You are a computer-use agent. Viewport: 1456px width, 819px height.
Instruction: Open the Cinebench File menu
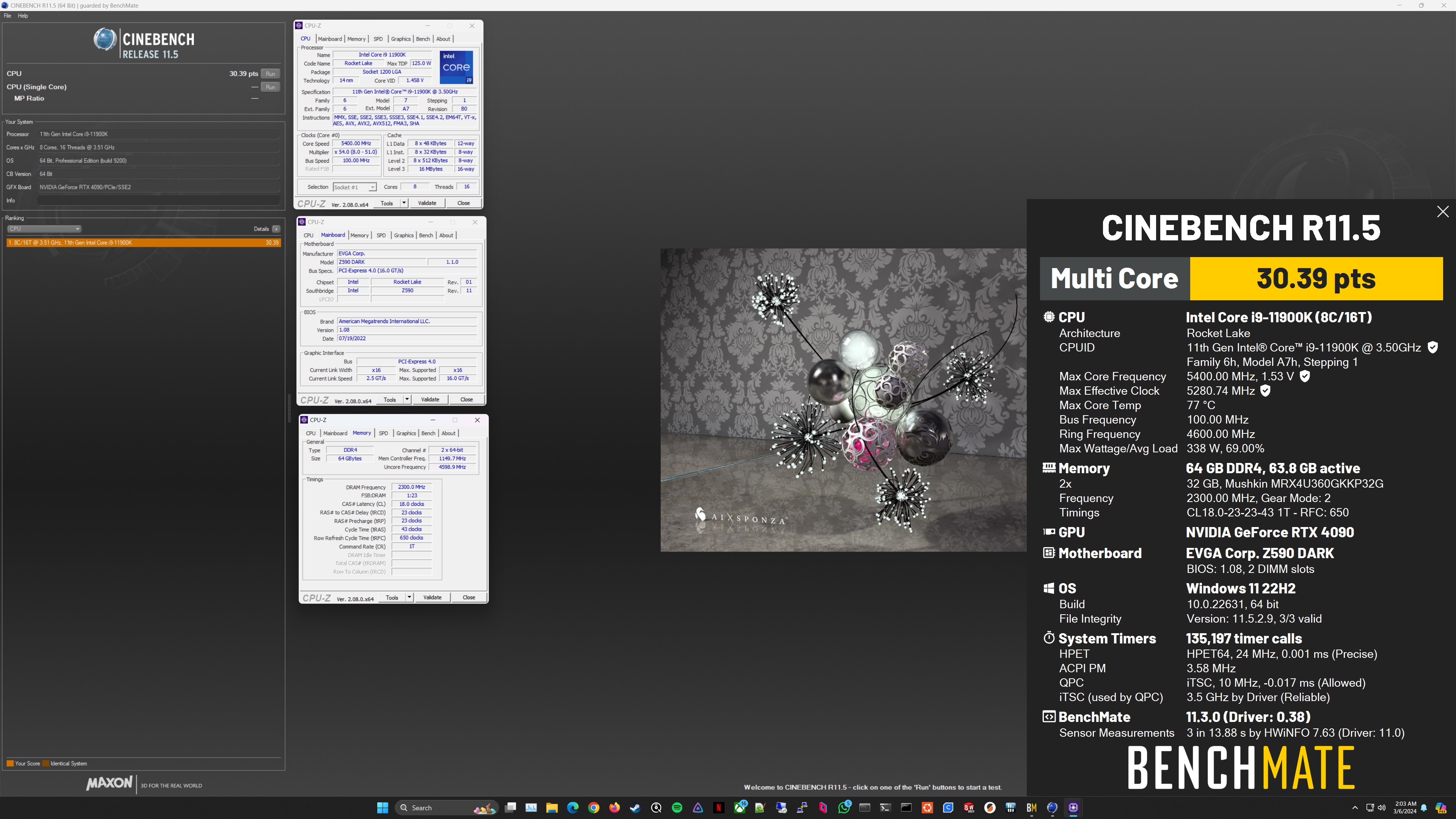pos(7,16)
